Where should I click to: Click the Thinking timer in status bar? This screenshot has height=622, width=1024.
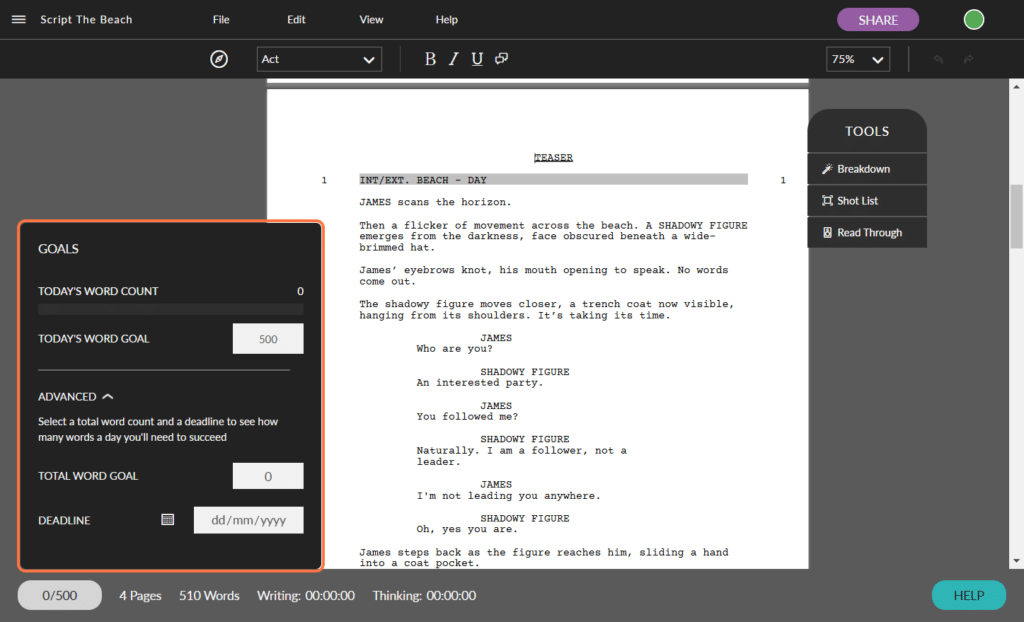[x=424, y=595]
